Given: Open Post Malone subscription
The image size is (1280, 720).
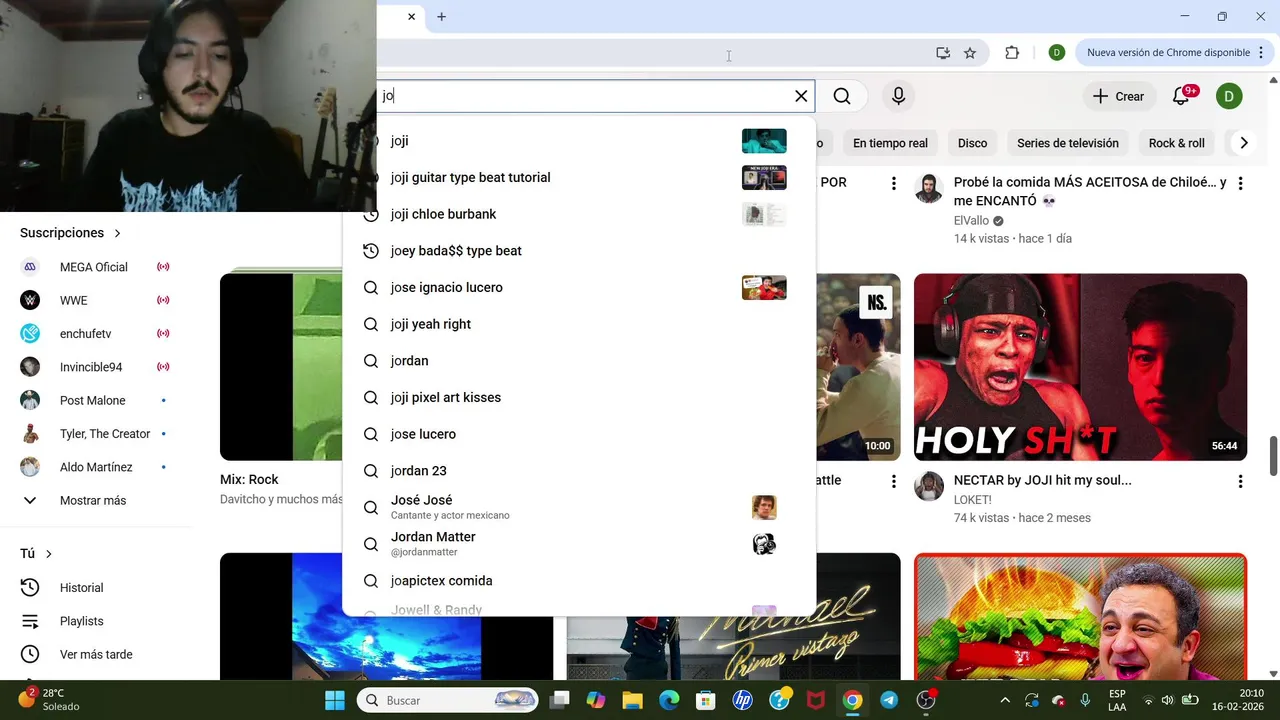Looking at the screenshot, I should [x=95, y=400].
